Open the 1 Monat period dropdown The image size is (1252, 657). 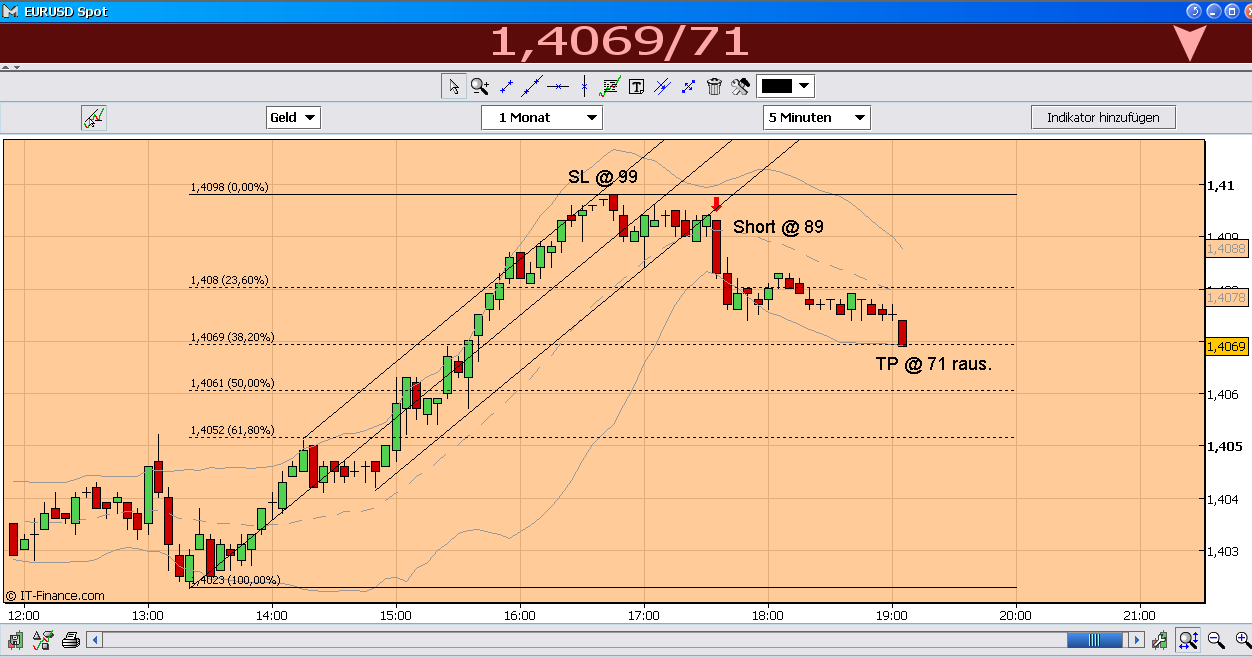(x=542, y=118)
